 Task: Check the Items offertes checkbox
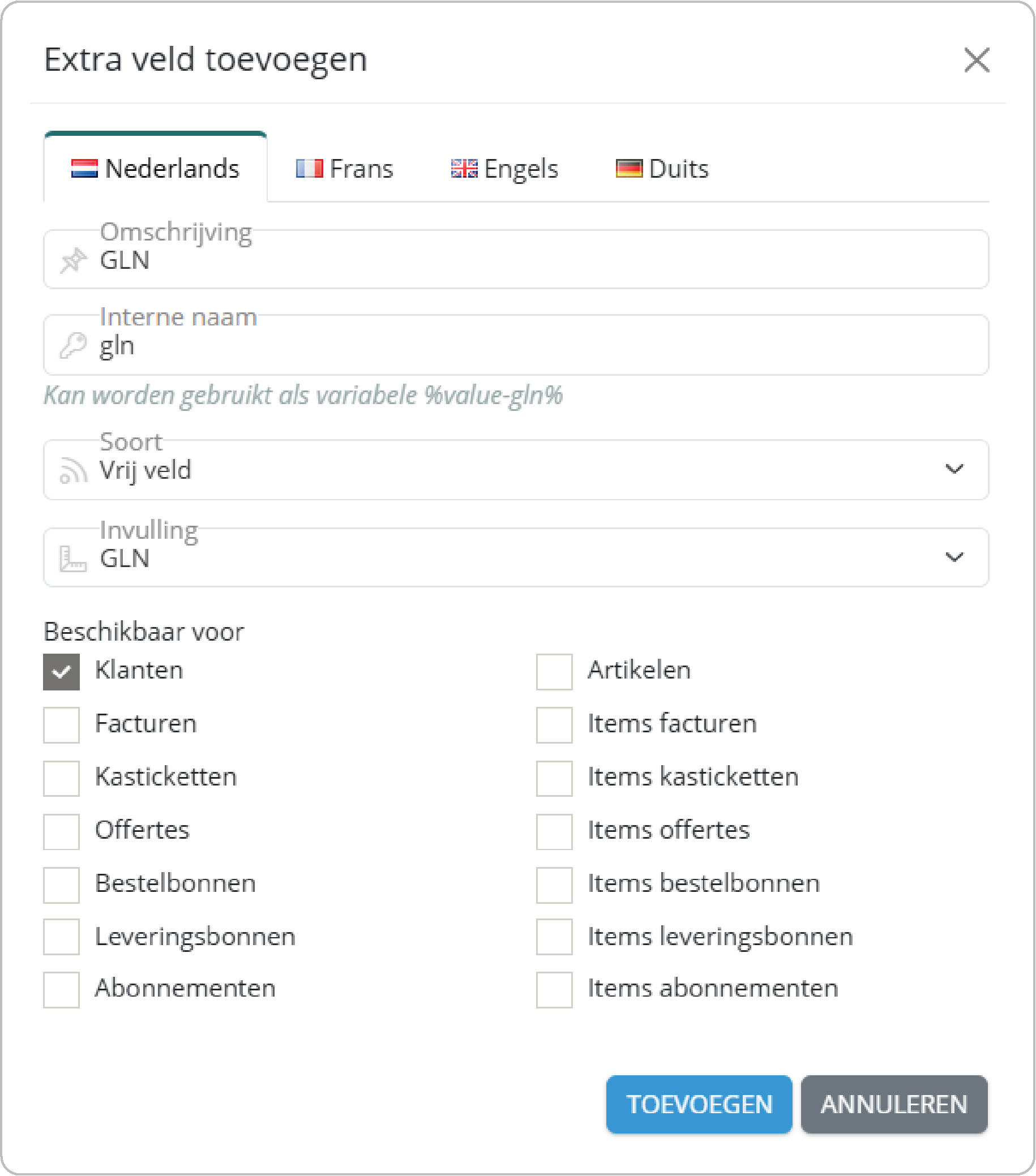click(554, 831)
